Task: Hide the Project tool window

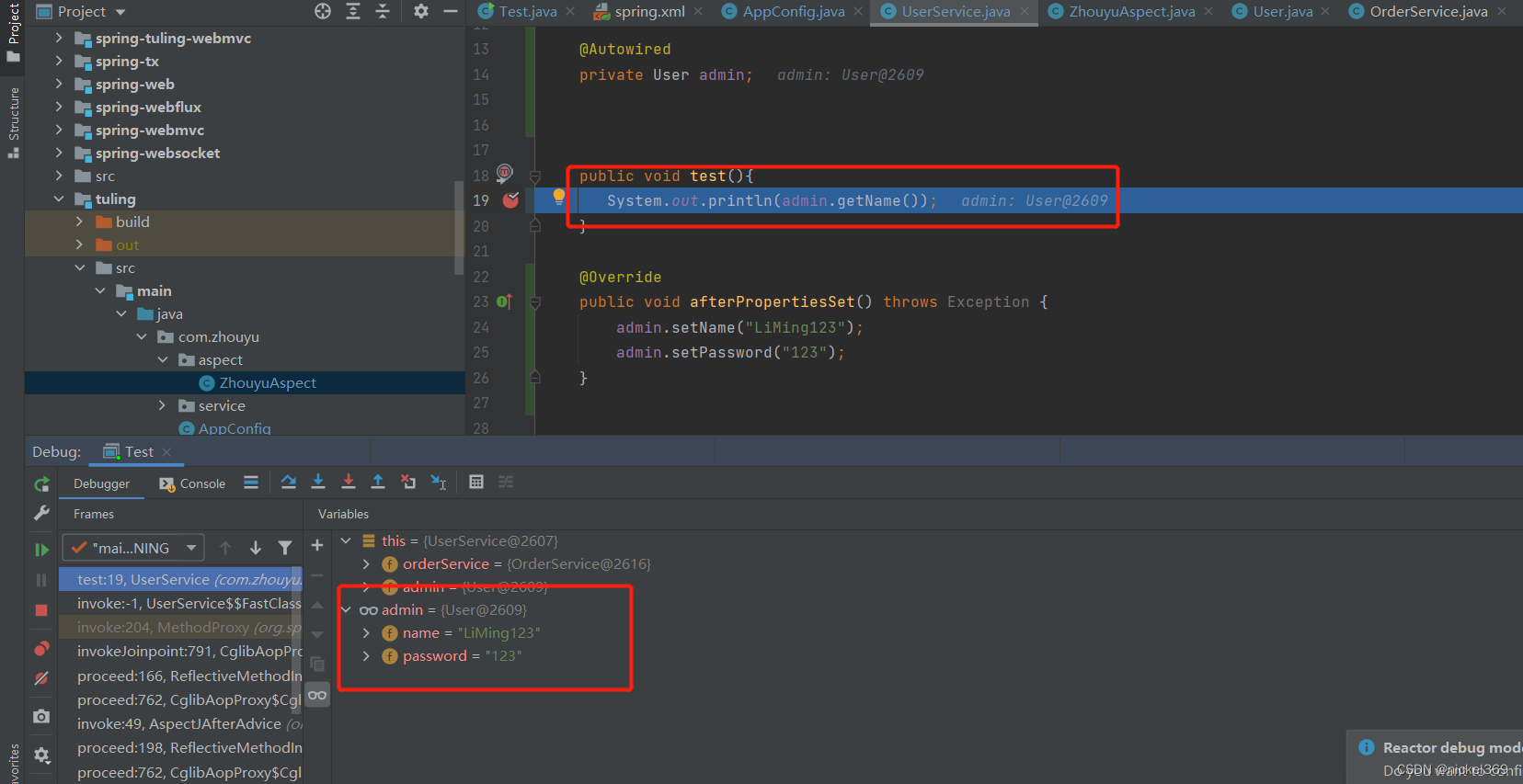Action: point(451,11)
